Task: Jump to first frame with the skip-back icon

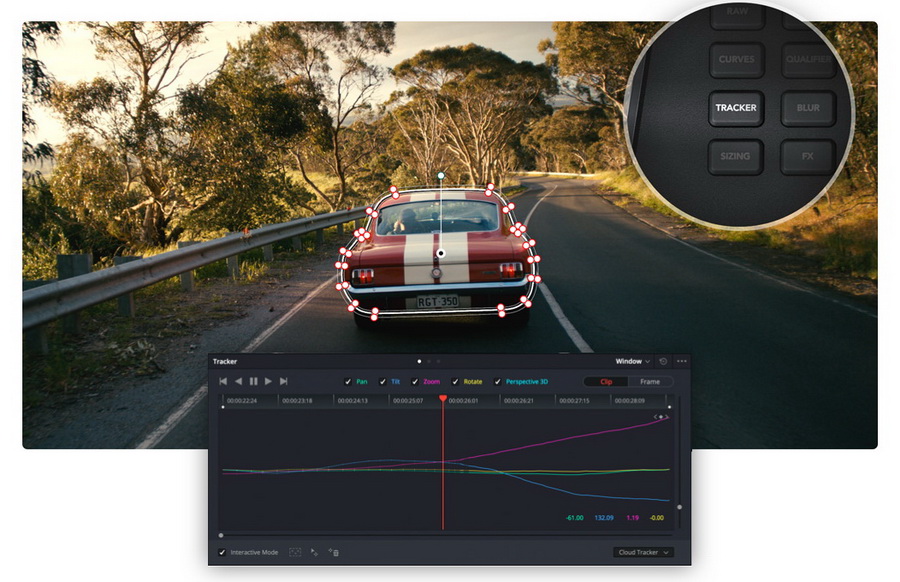Action: coord(222,381)
